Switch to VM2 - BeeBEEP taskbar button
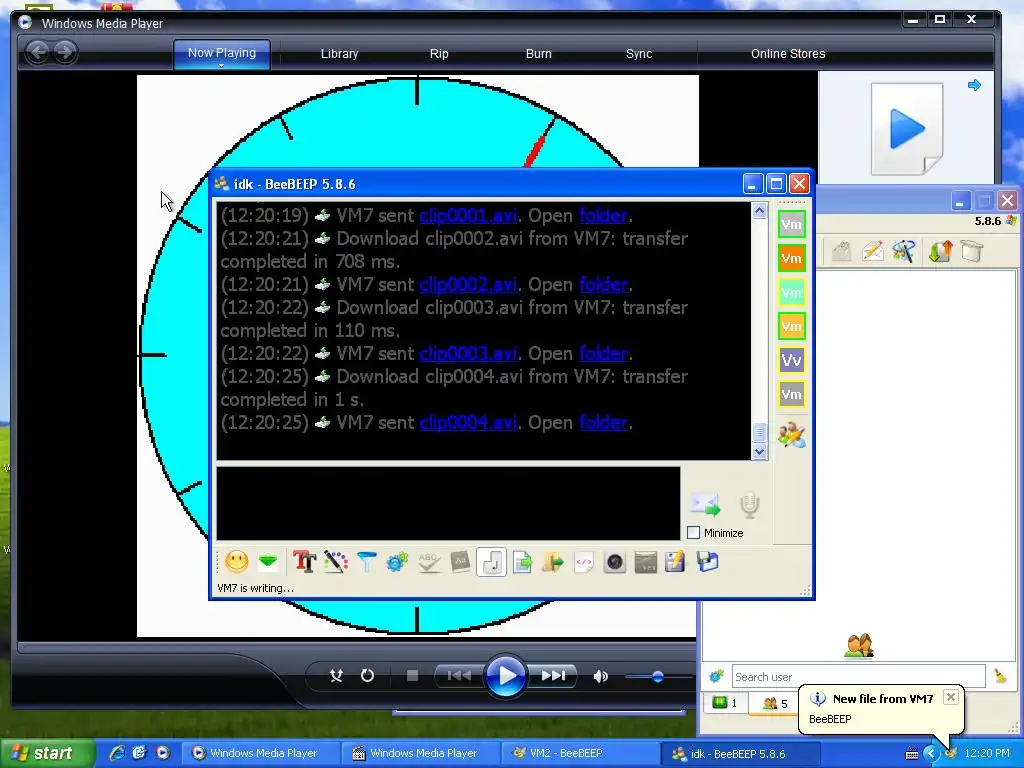This screenshot has width=1024, height=768. click(x=579, y=753)
